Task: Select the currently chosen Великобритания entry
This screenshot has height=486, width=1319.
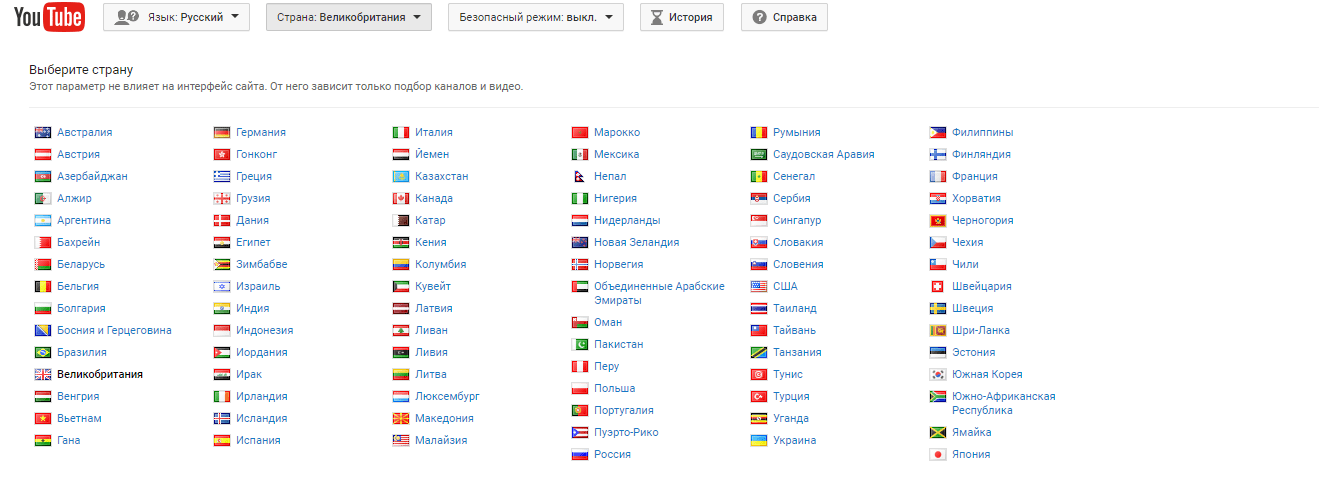Action: tap(100, 374)
